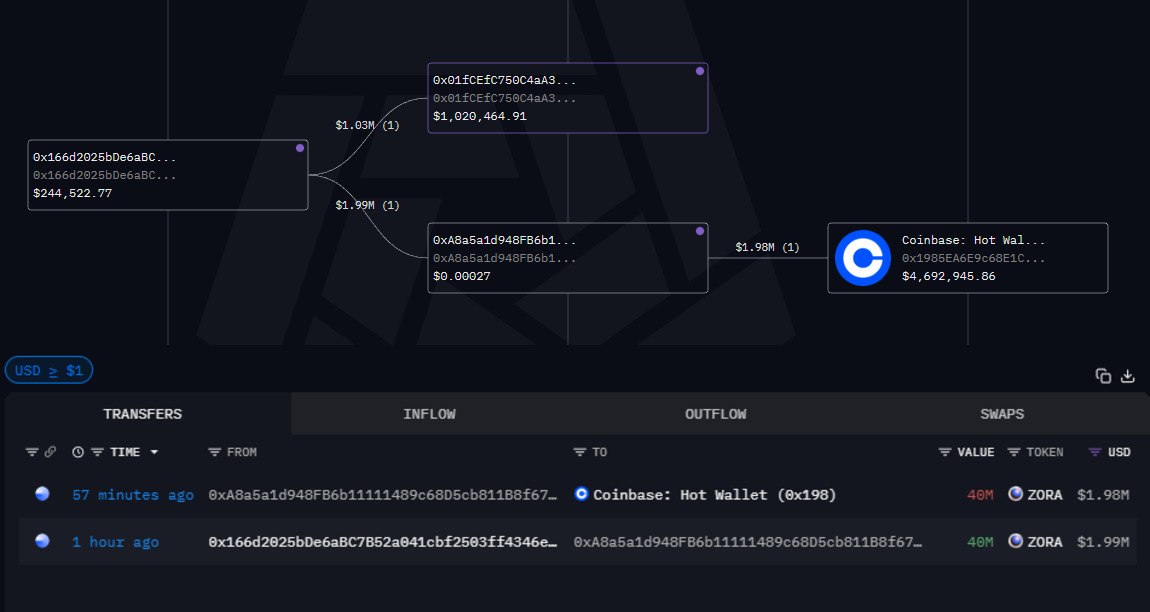1150x612 pixels.
Task: Open the USD column filter
Action: [1094, 452]
